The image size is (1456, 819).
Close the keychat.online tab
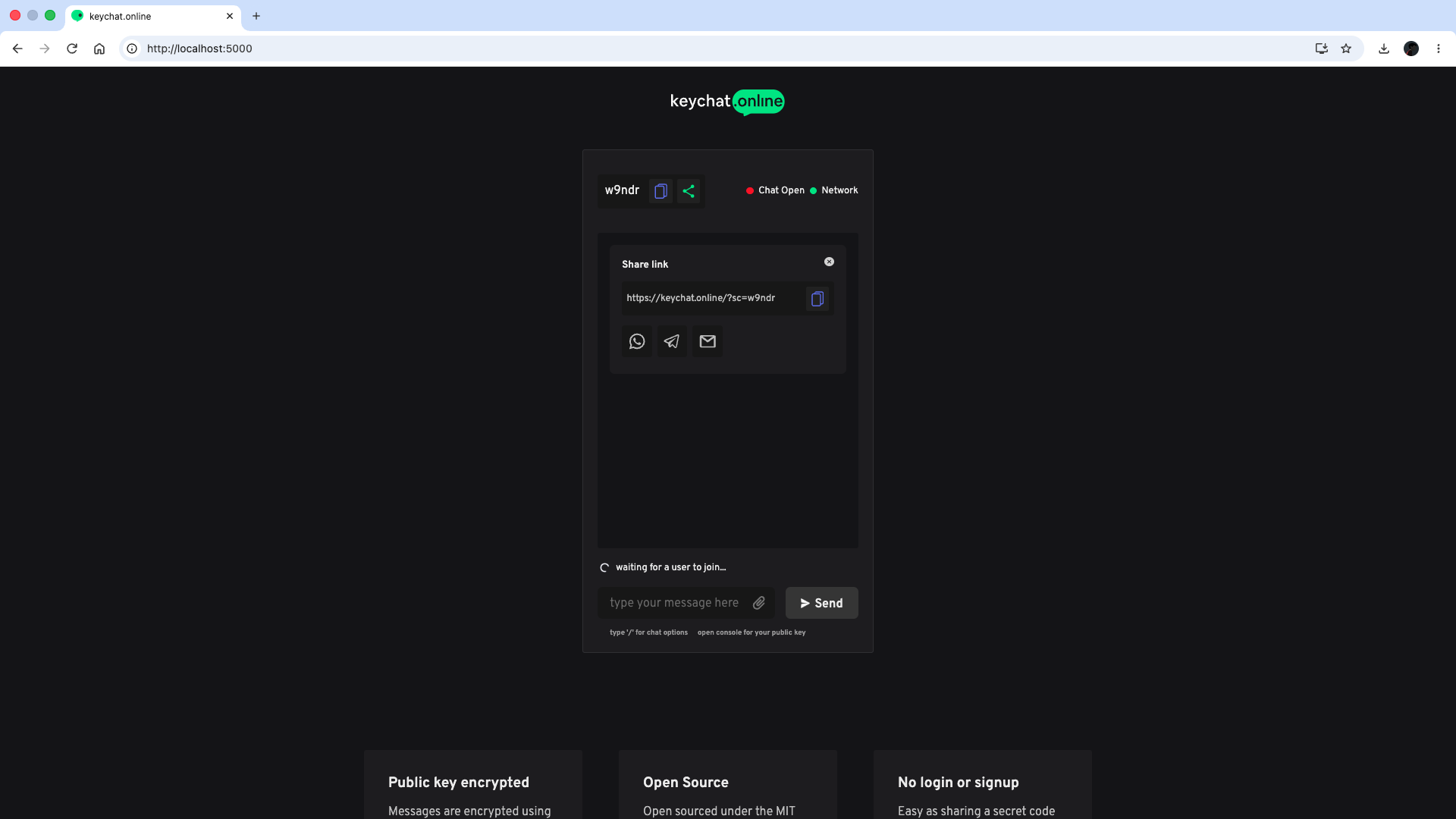click(x=230, y=16)
